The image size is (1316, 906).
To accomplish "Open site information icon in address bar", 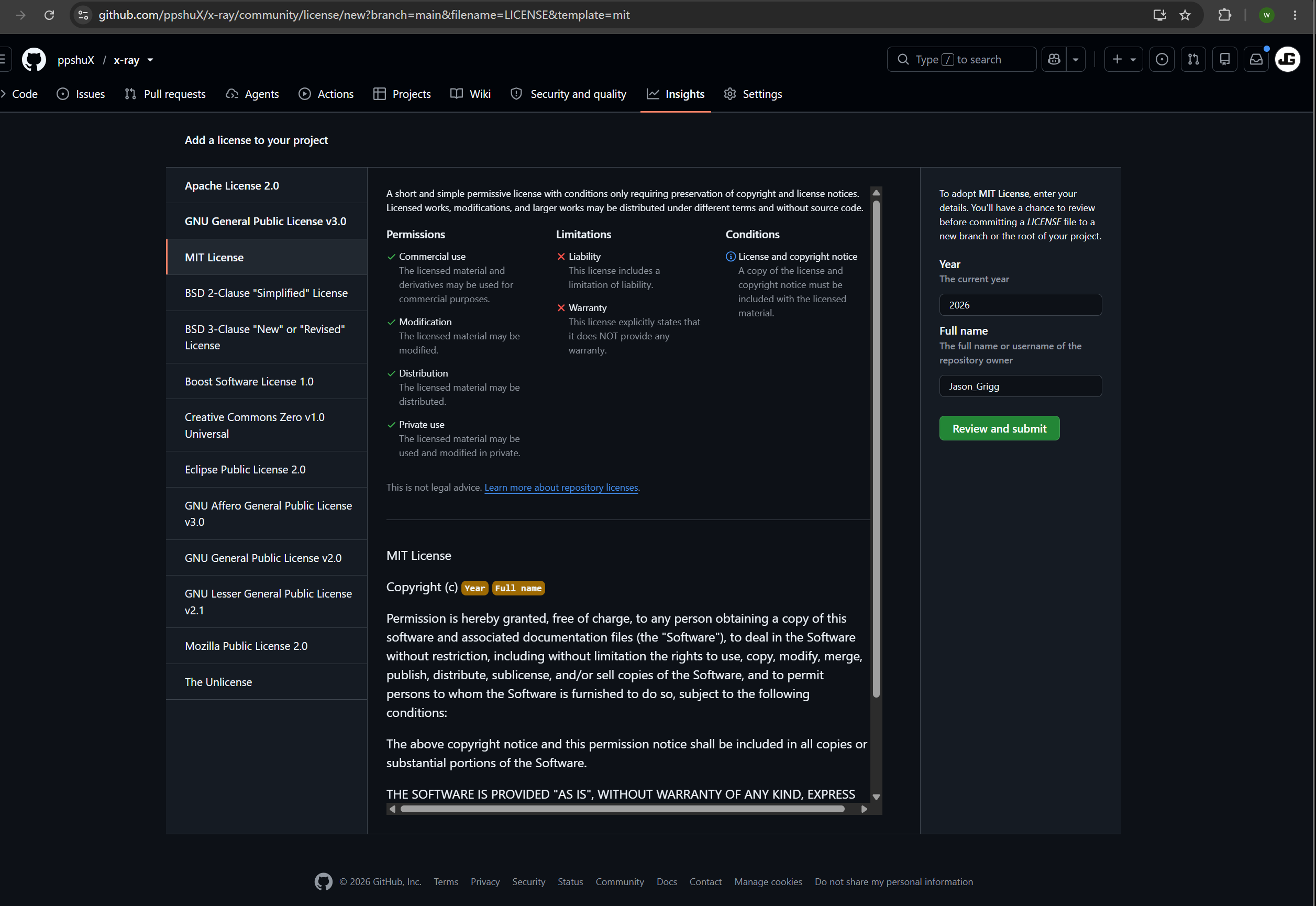I will 83,15.
